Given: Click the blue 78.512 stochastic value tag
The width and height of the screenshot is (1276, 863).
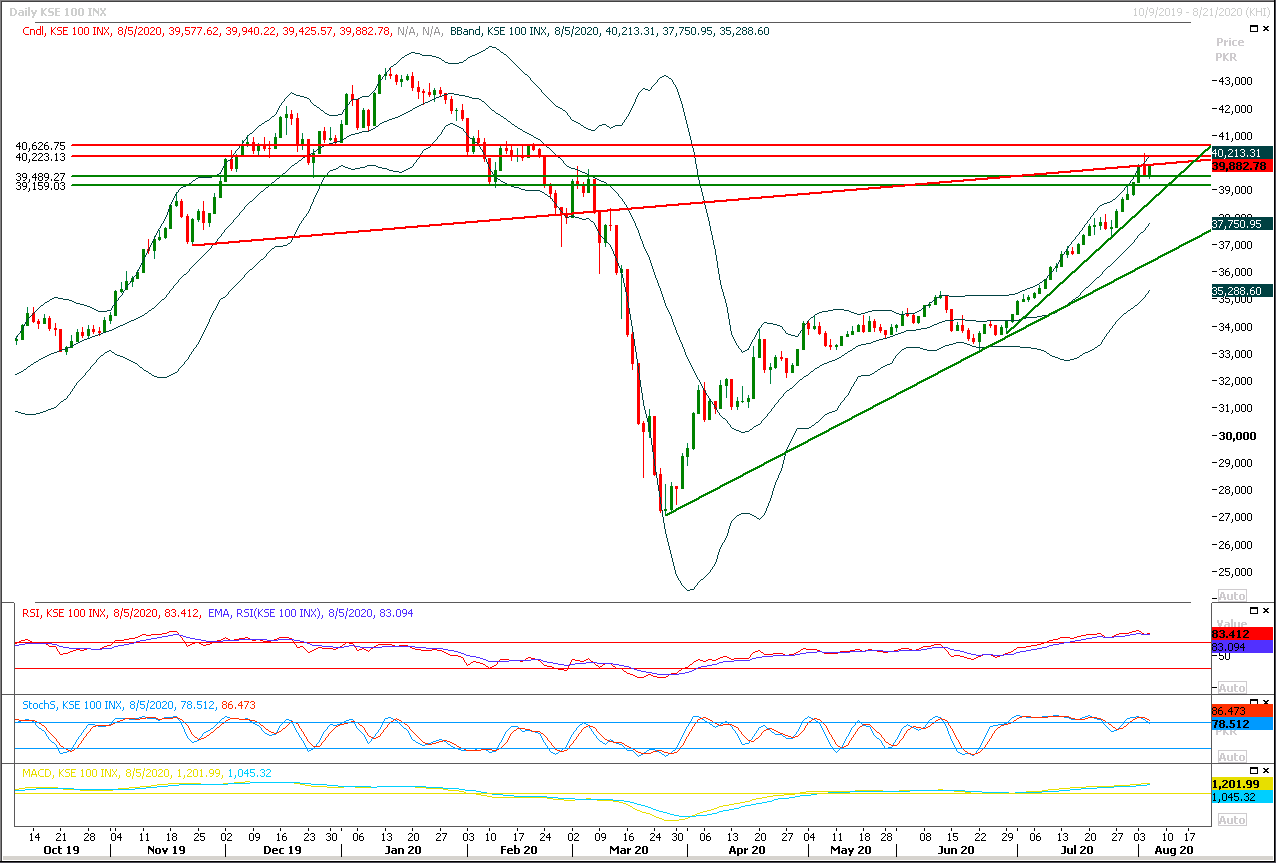Looking at the screenshot, I should [x=1242, y=723].
